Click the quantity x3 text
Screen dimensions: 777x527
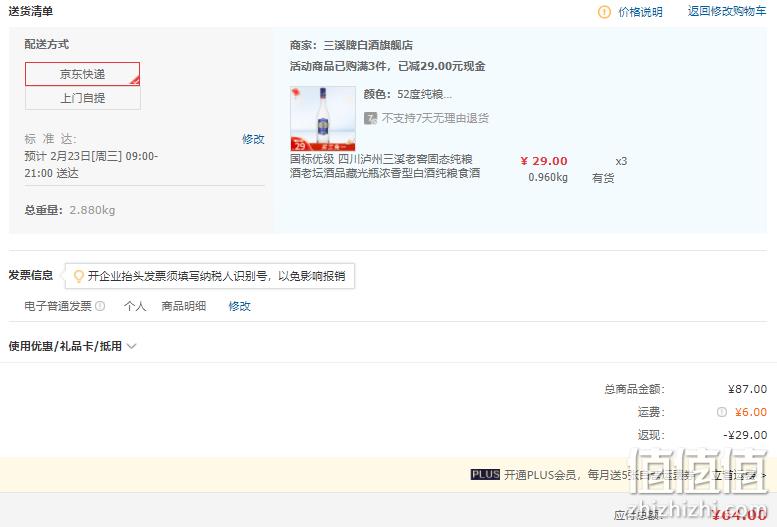(x=621, y=161)
